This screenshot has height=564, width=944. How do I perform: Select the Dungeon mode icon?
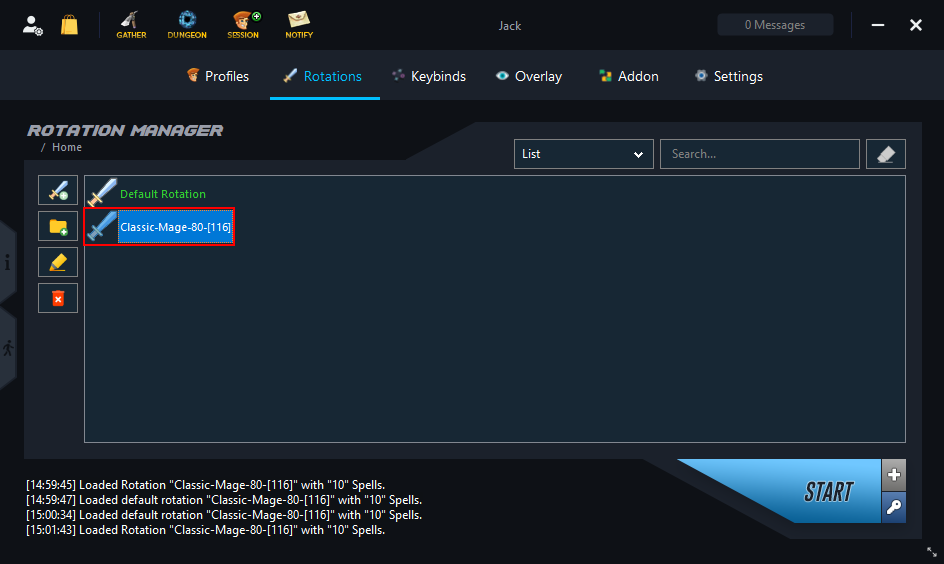(187, 25)
